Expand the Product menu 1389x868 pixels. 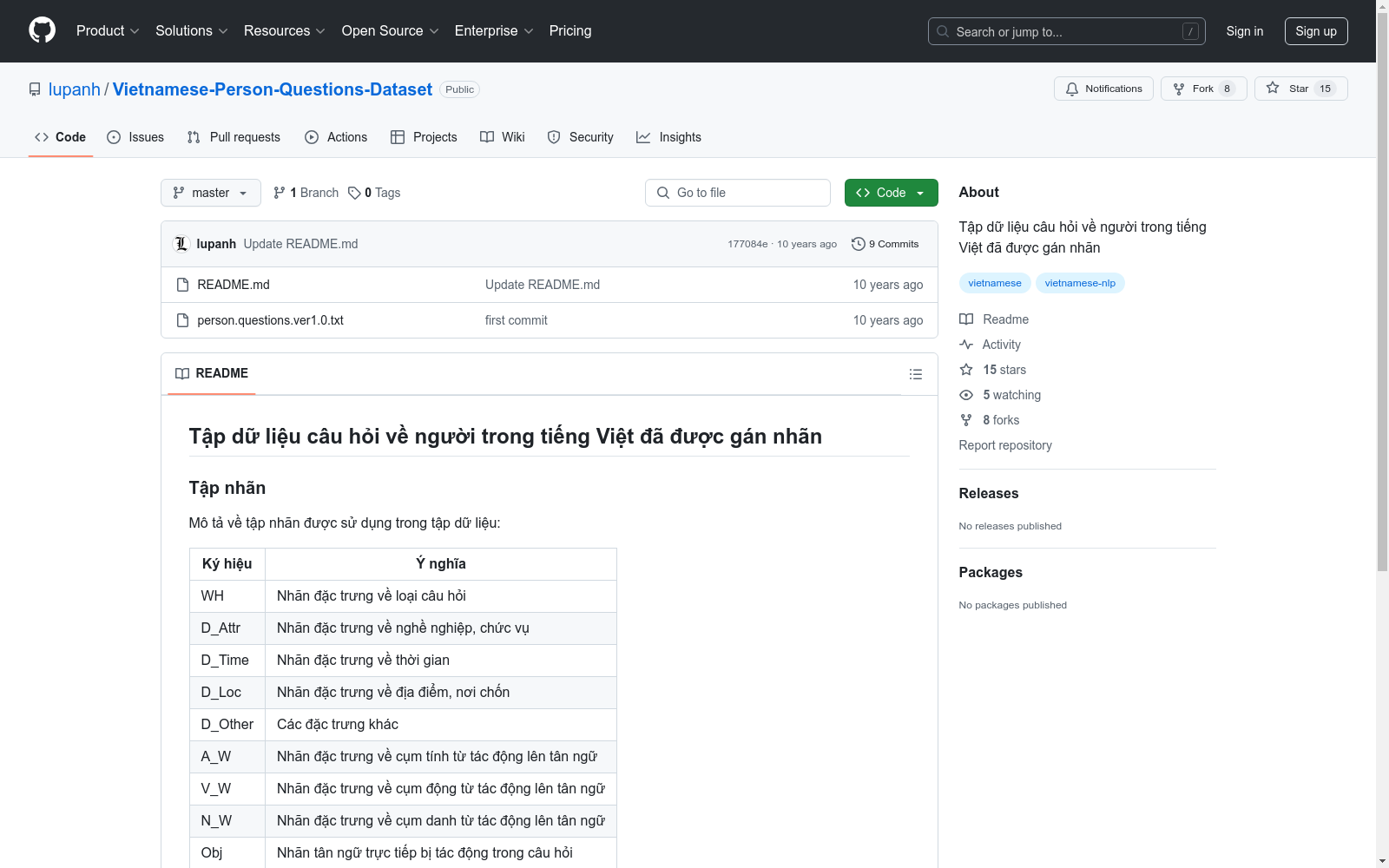(x=108, y=31)
